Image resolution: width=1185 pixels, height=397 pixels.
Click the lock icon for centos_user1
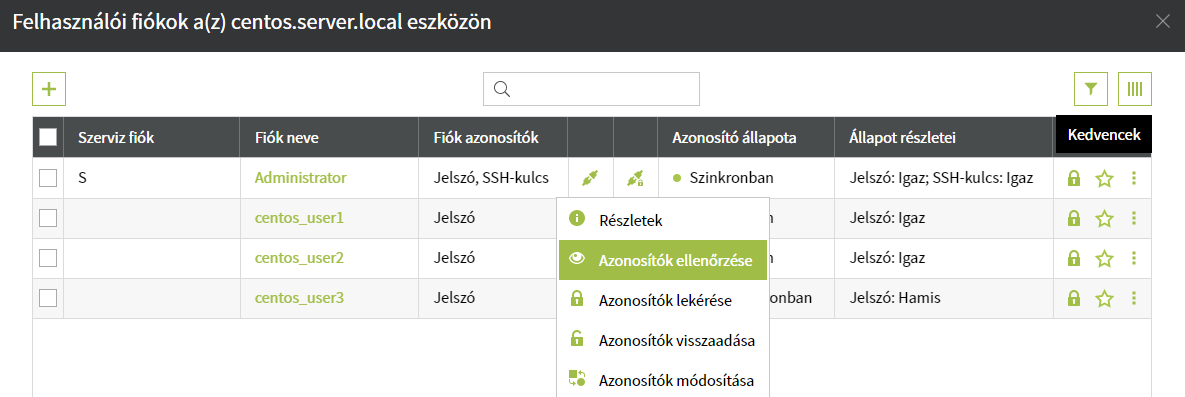click(1072, 219)
